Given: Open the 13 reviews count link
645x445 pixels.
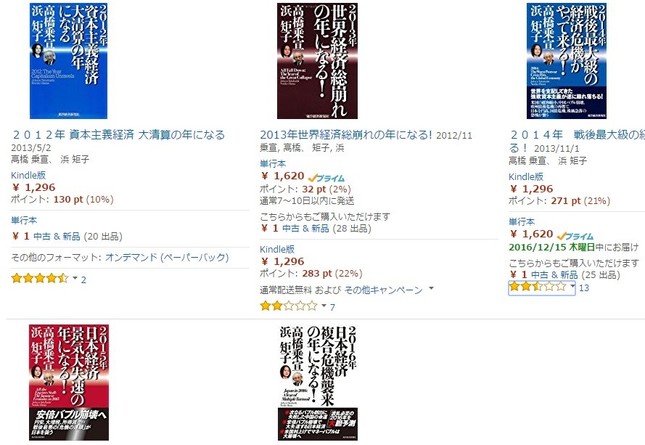Looking at the screenshot, I should point(584,288).
